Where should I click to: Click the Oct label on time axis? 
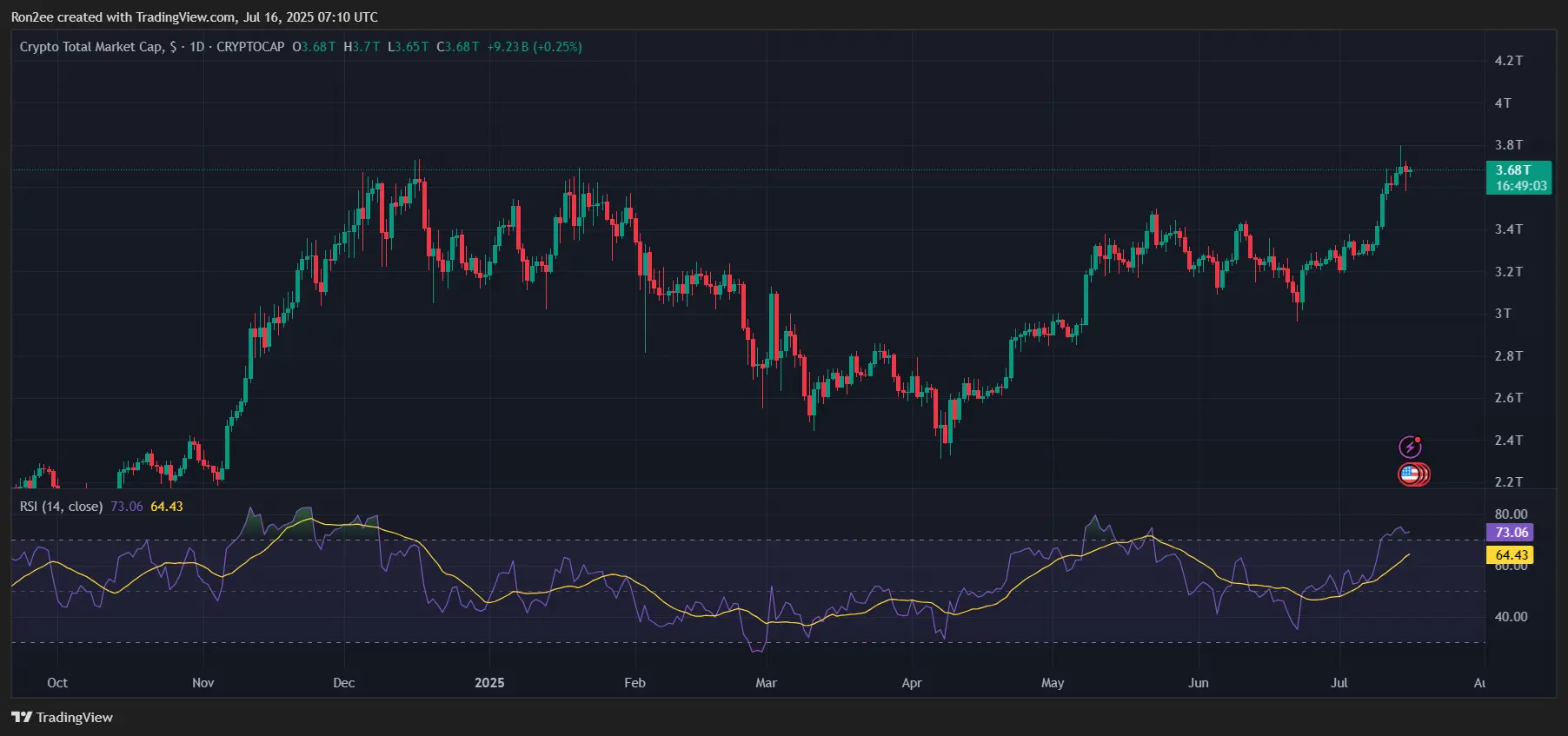[x=57, y=683]
